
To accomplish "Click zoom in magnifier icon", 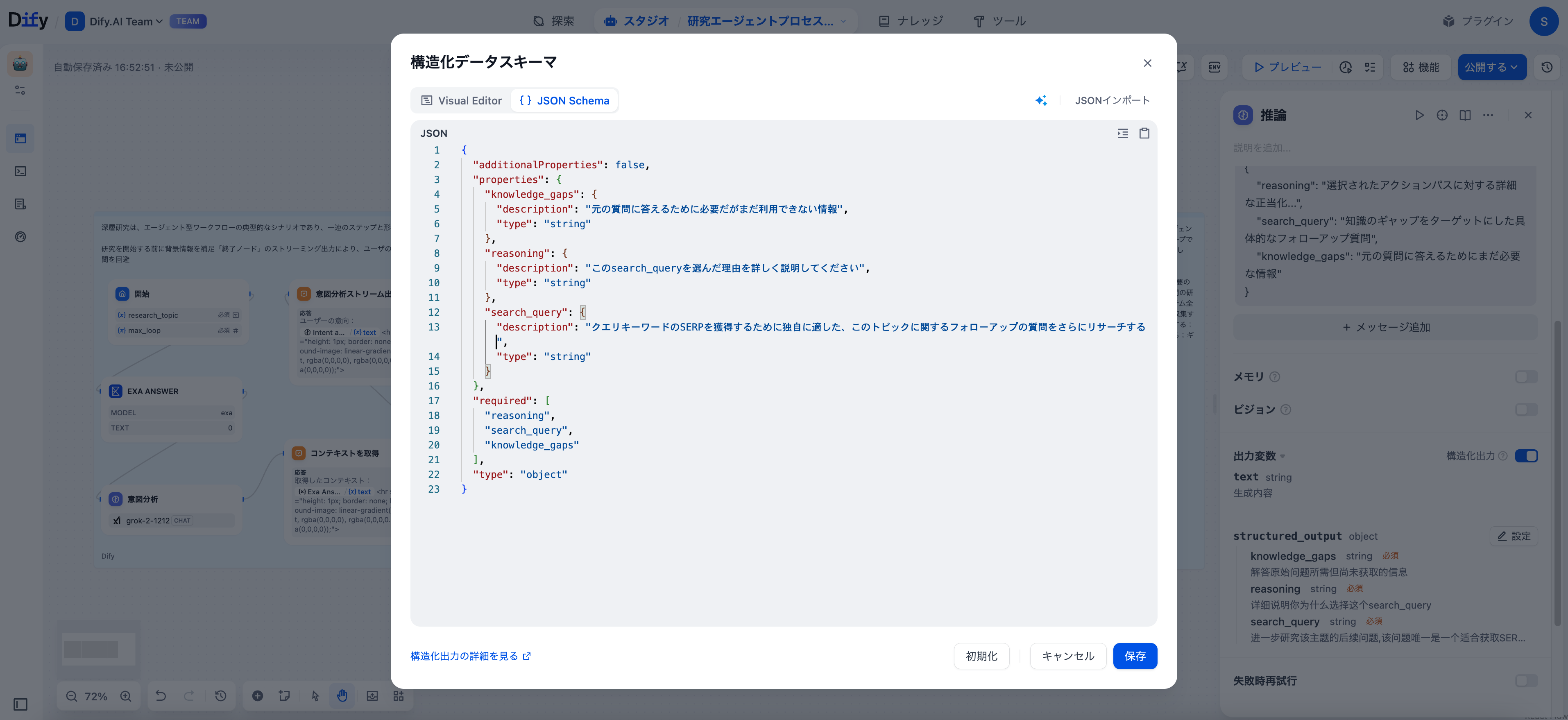I will click(126, 696).
